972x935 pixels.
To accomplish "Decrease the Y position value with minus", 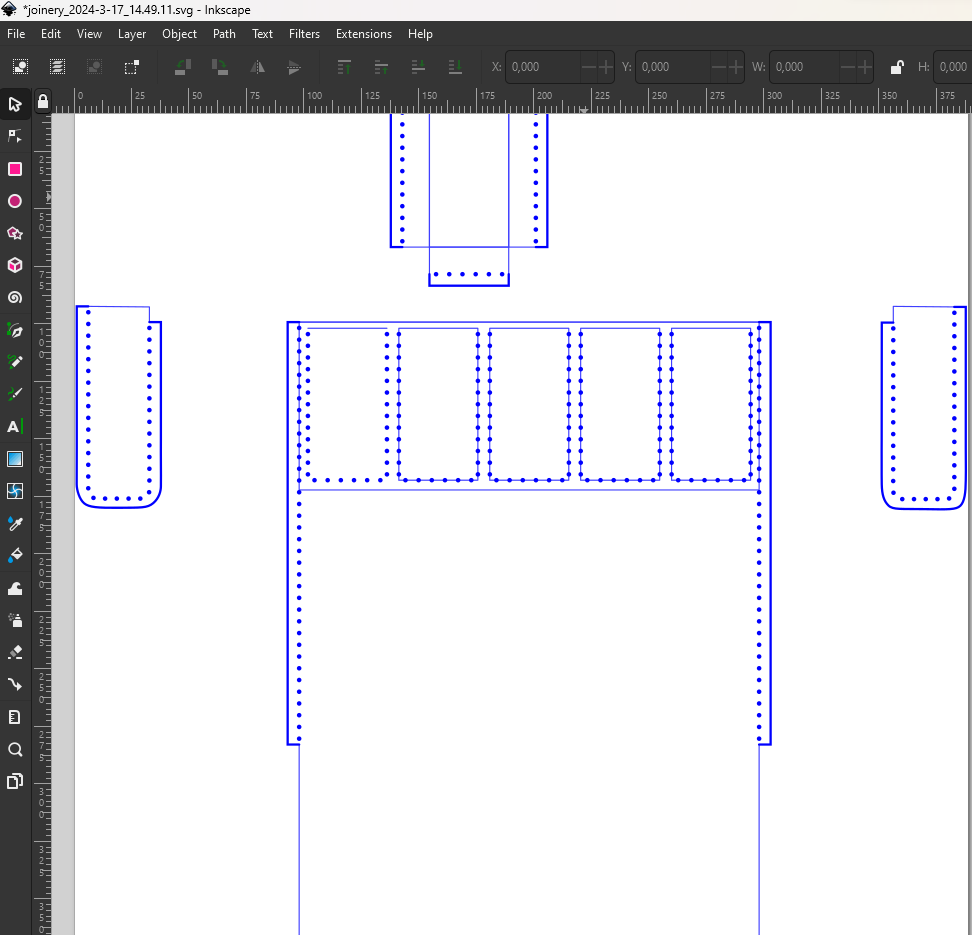I will click(718, 67).
